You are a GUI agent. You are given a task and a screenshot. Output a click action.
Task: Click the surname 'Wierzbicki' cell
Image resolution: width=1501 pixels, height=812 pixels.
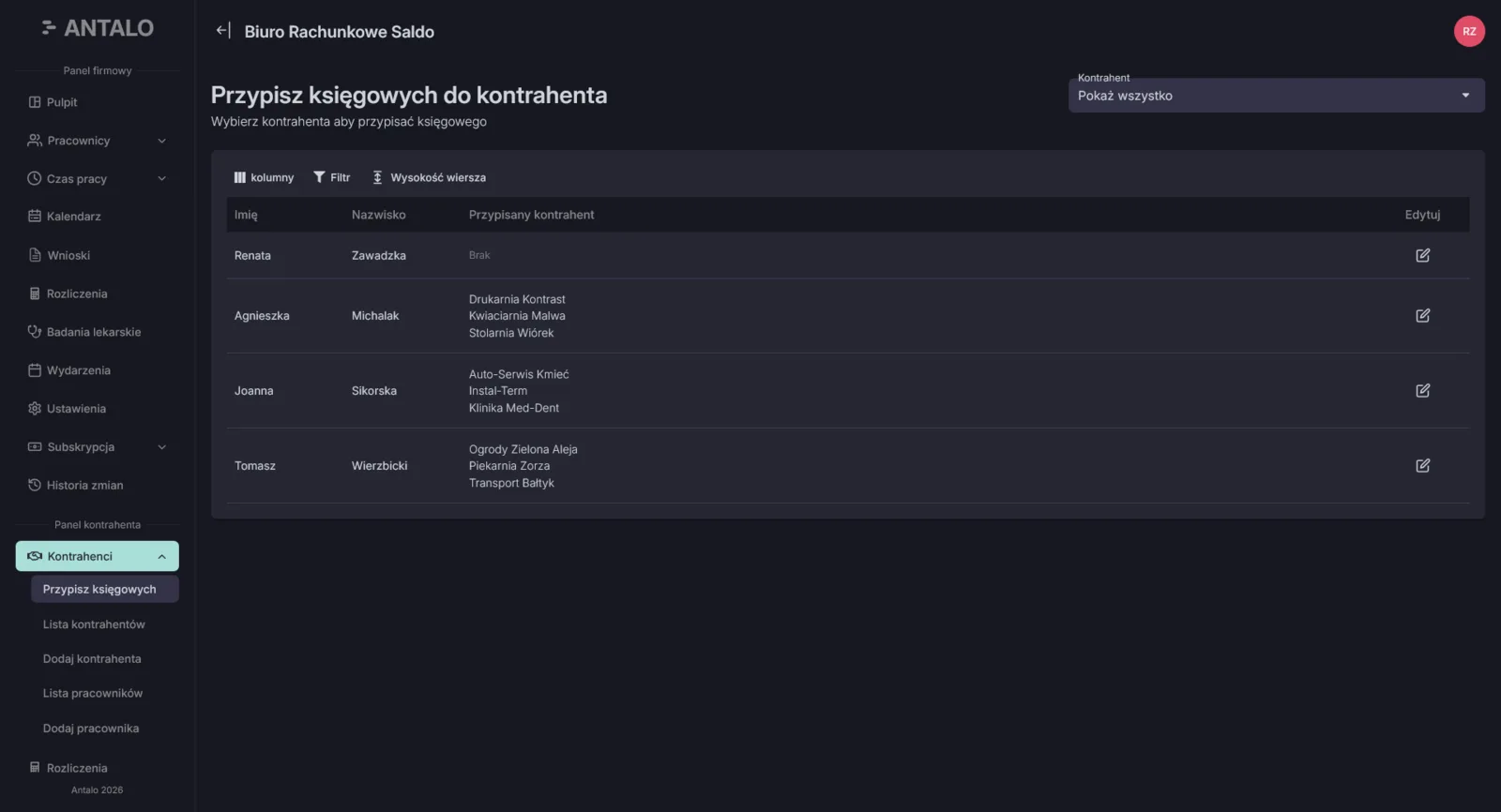coord(380,466)
